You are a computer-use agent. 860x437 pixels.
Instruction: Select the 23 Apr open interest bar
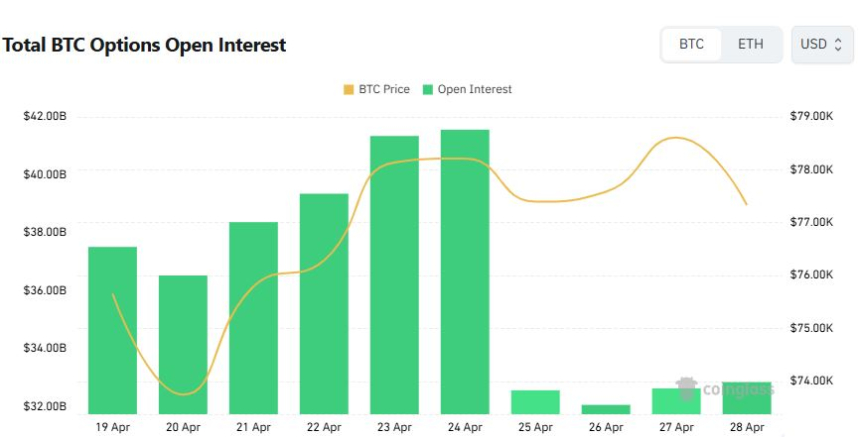[x=395, y=274]
